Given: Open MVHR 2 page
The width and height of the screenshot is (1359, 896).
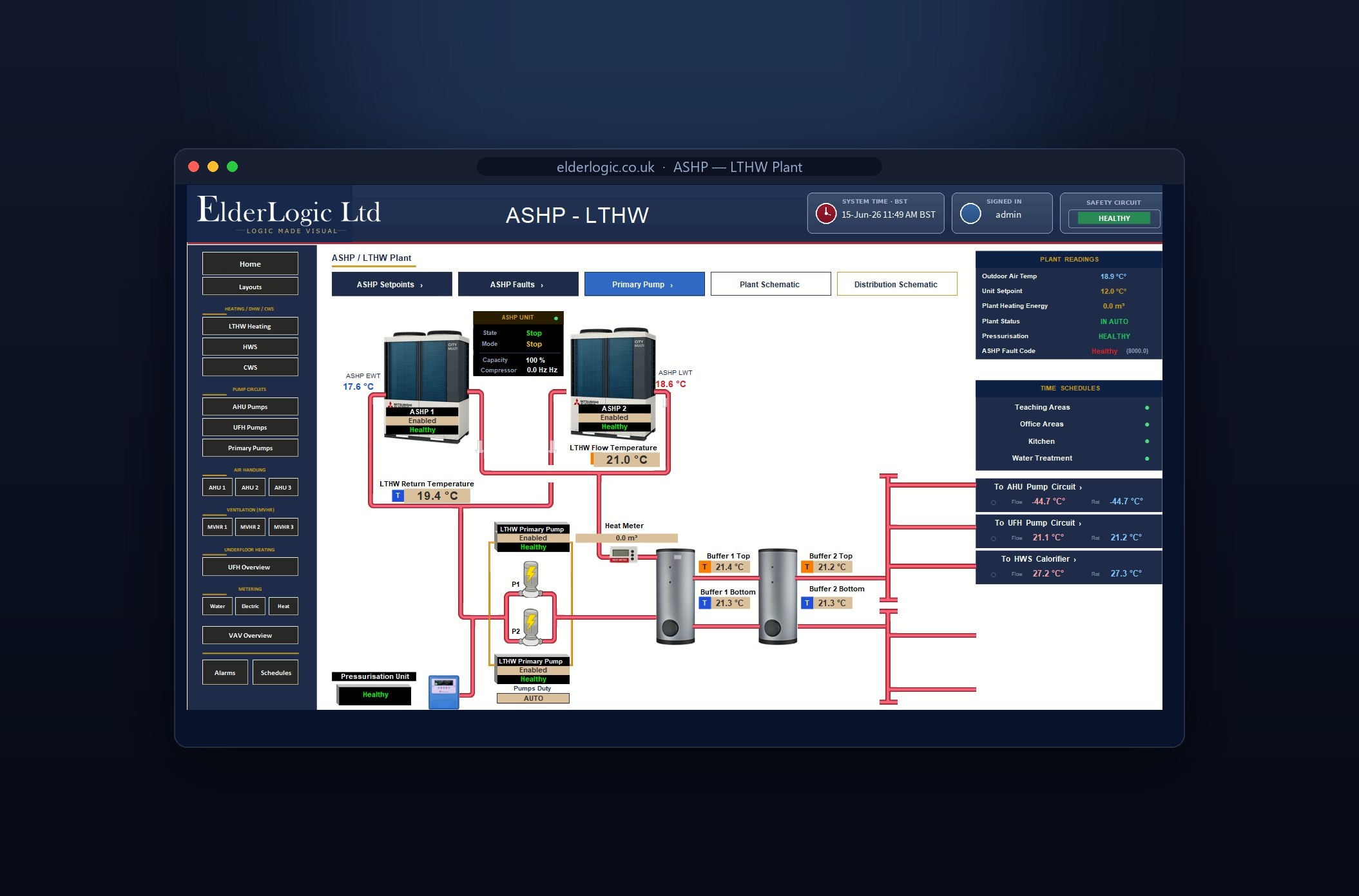Looking at the screenshot, I should (x=250, y=527).
